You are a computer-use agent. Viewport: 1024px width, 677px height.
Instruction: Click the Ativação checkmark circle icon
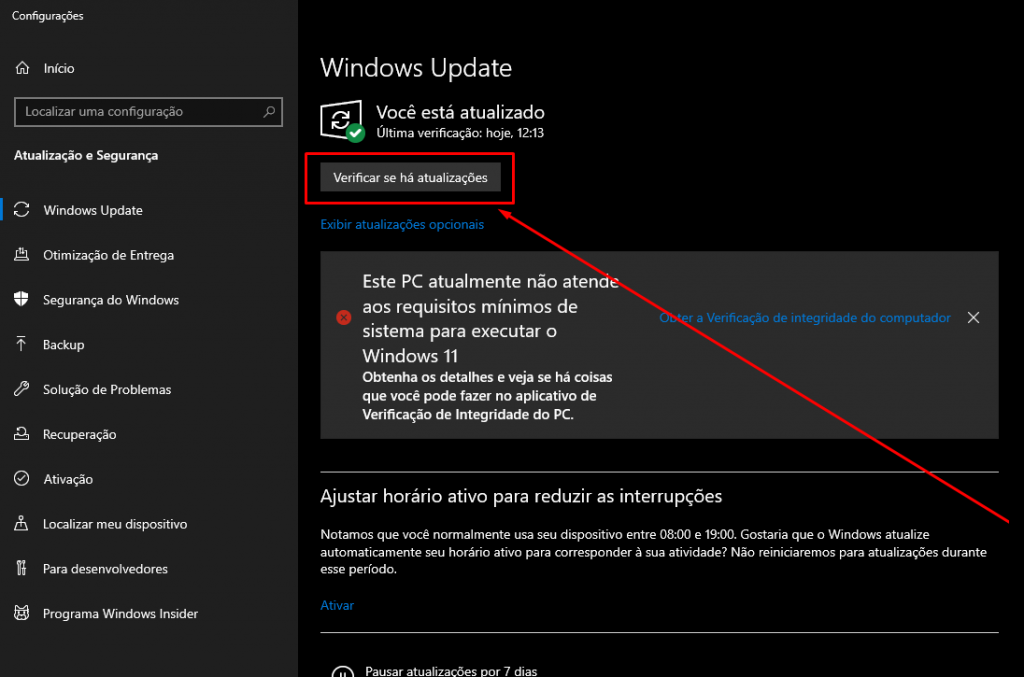[22, 479]
